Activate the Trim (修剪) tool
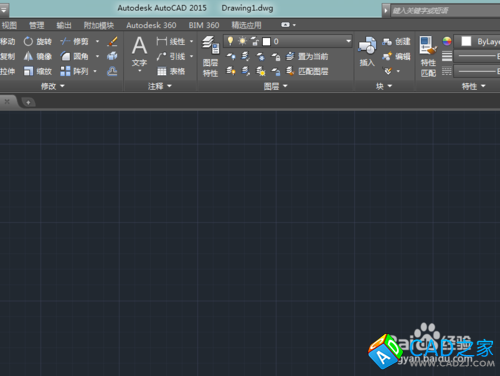The height and width of the screenshot is (376, 500). click(x=75, y=41)
